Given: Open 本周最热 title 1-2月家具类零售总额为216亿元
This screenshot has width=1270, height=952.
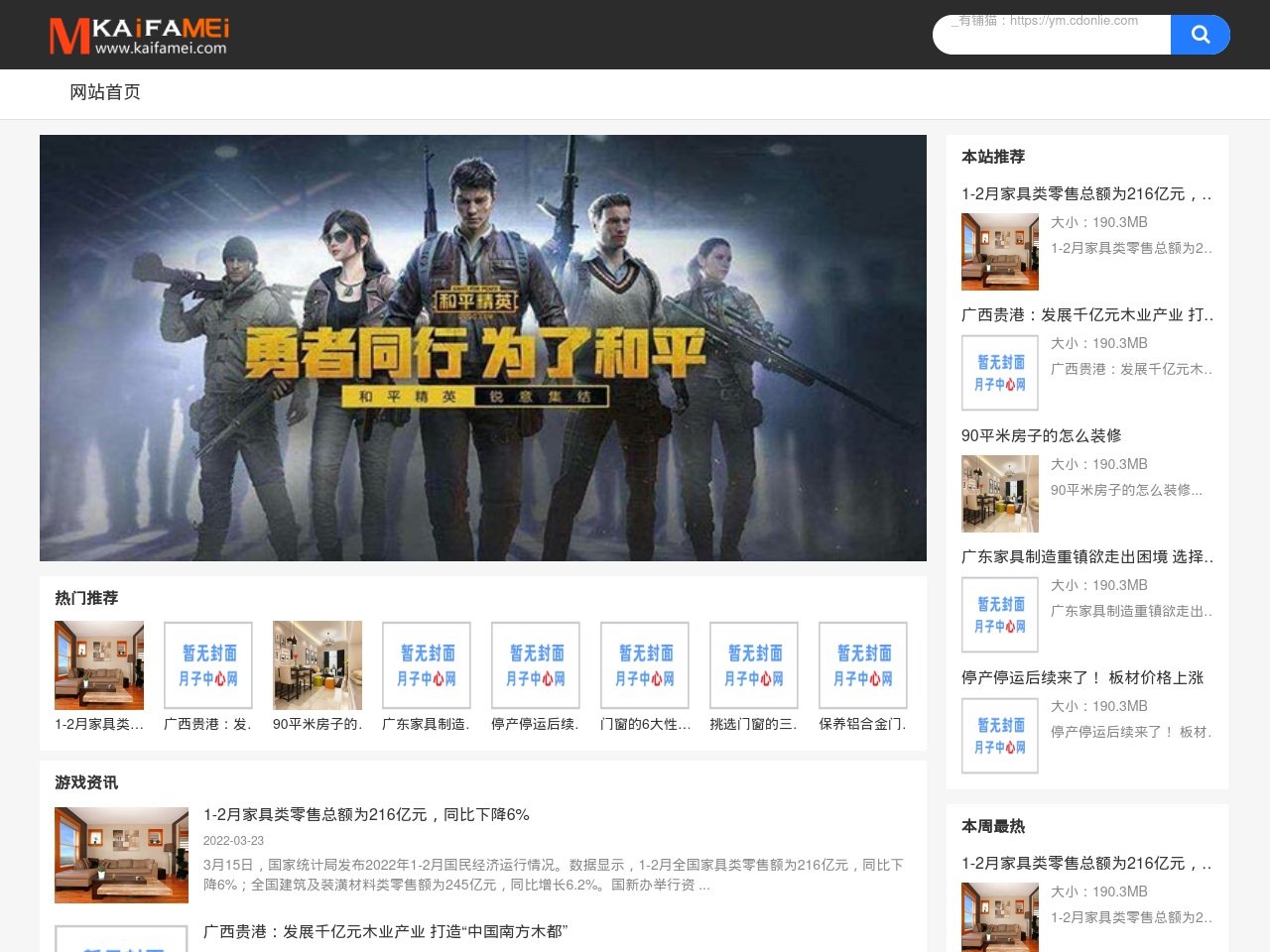Looking at the screenshot, I should tap(1086, 863).
